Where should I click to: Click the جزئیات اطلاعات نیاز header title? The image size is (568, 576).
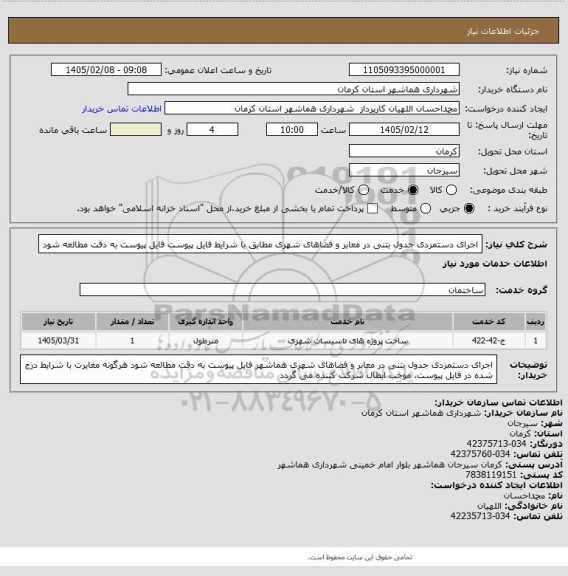503,31
